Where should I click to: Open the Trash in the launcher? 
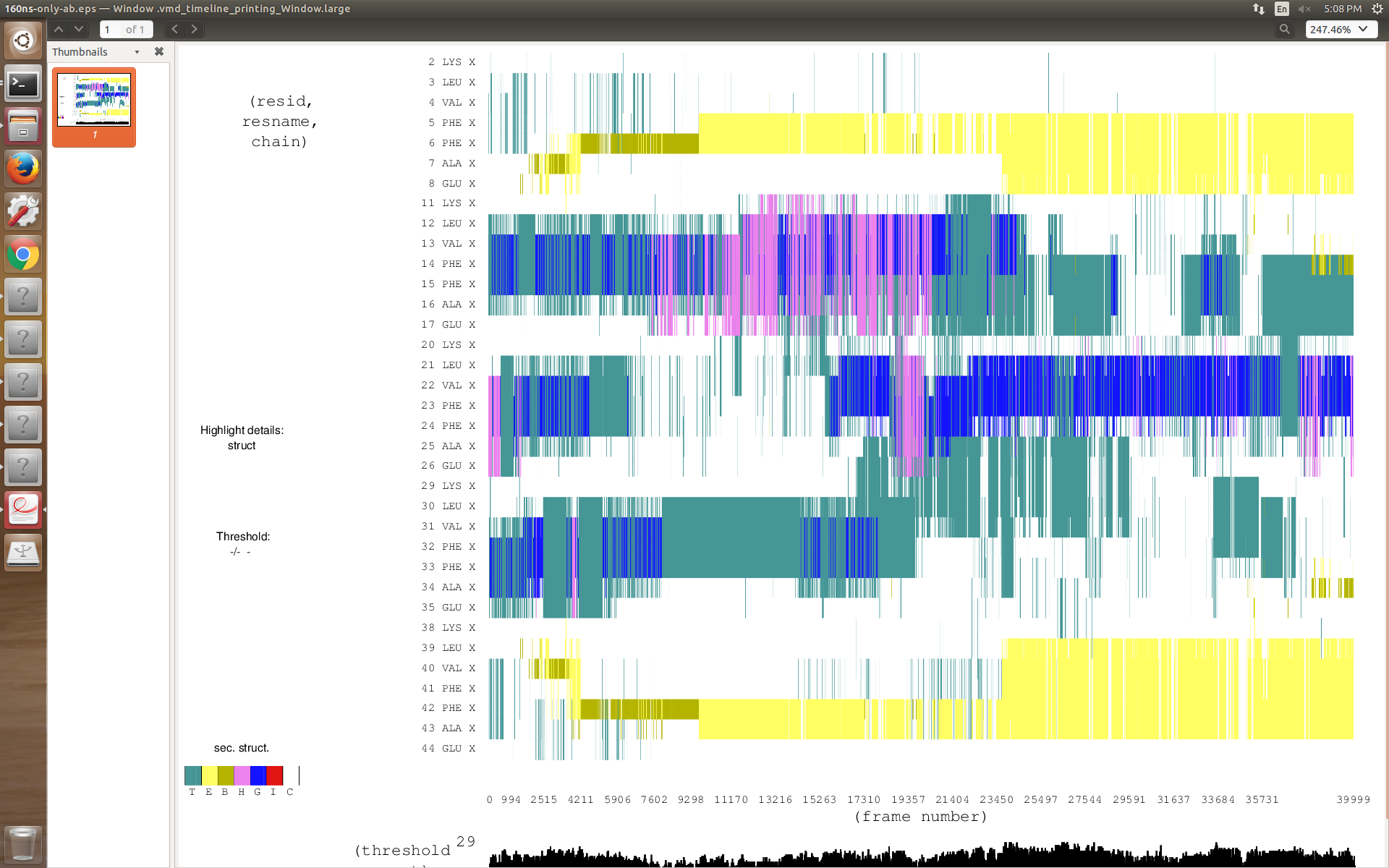pyautogui.click(x=23, y=843)
